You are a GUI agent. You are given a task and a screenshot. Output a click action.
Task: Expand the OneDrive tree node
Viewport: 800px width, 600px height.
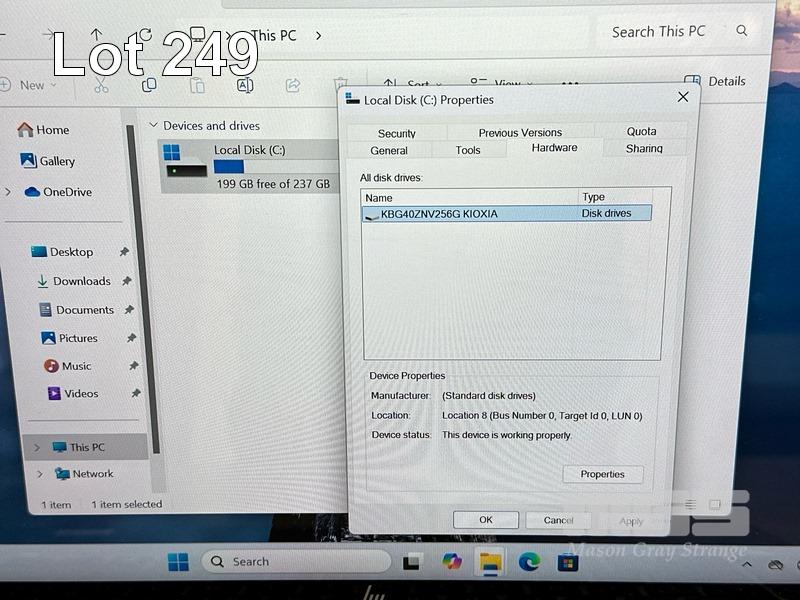click(x=9, y=192)
